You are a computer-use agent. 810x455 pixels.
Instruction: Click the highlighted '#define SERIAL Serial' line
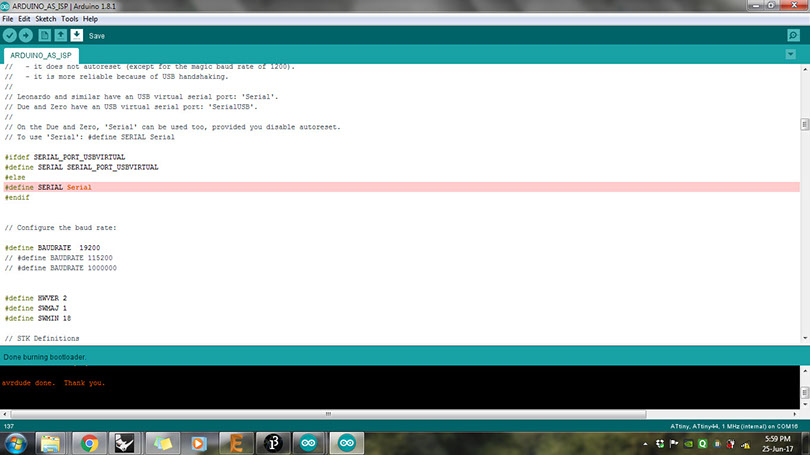tap(402, 187)
